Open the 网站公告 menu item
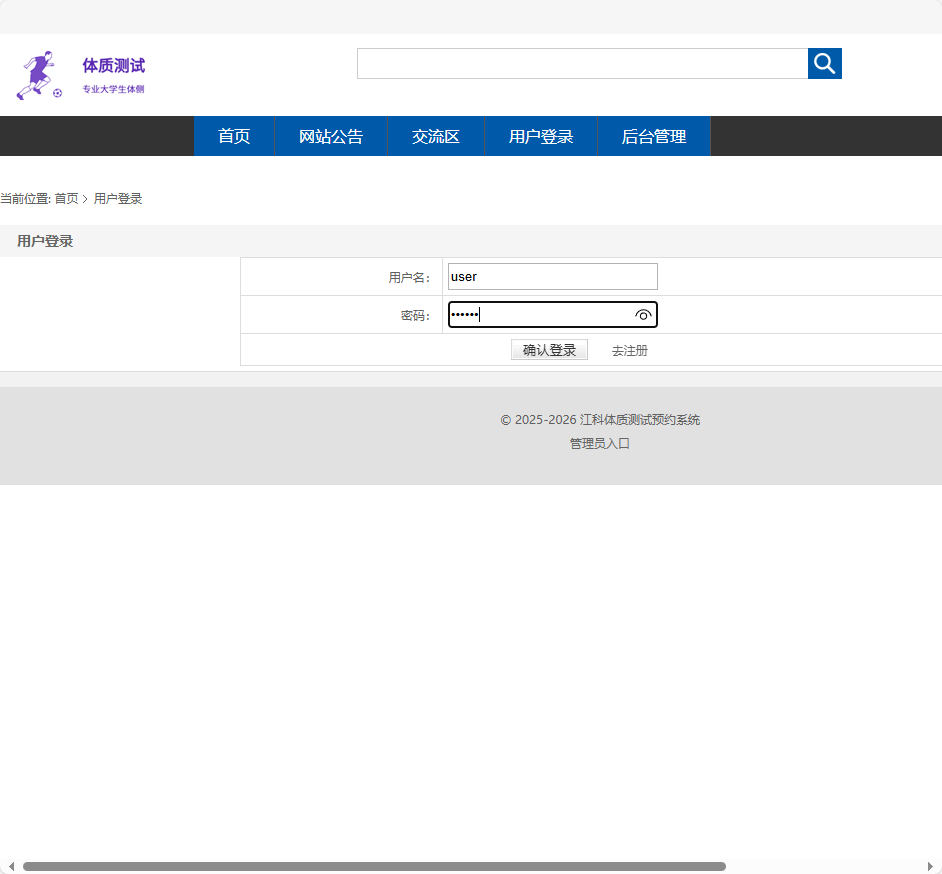942x874 pixels. 330,136
